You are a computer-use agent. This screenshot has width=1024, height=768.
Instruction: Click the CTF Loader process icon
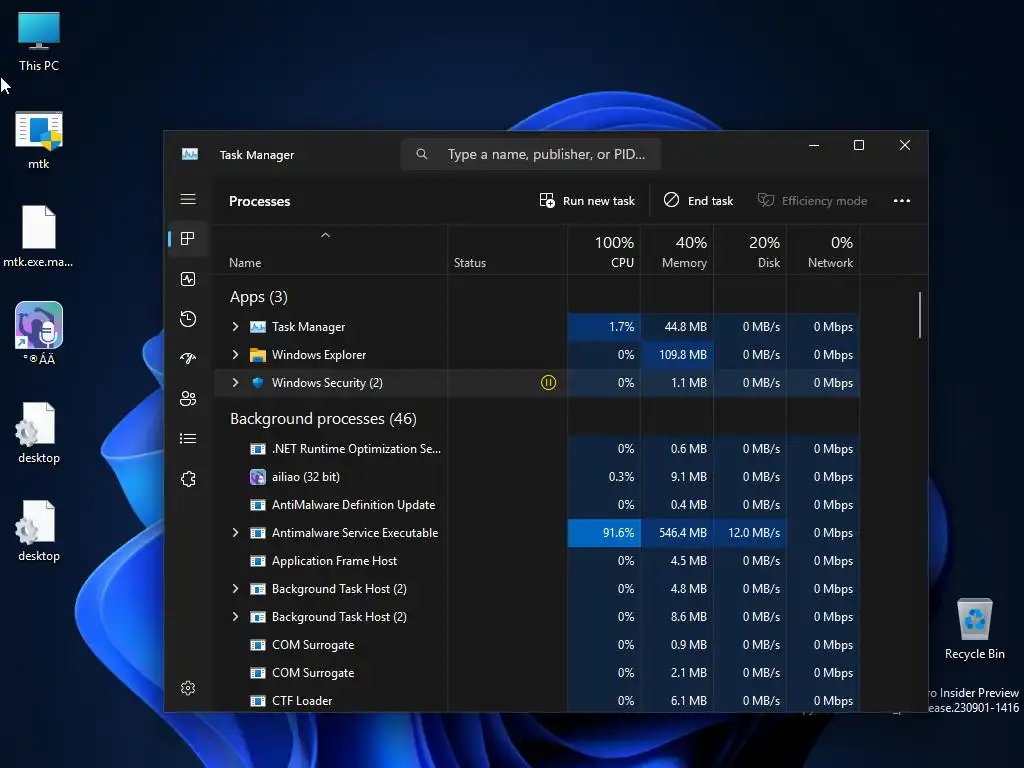pos(258,701)
